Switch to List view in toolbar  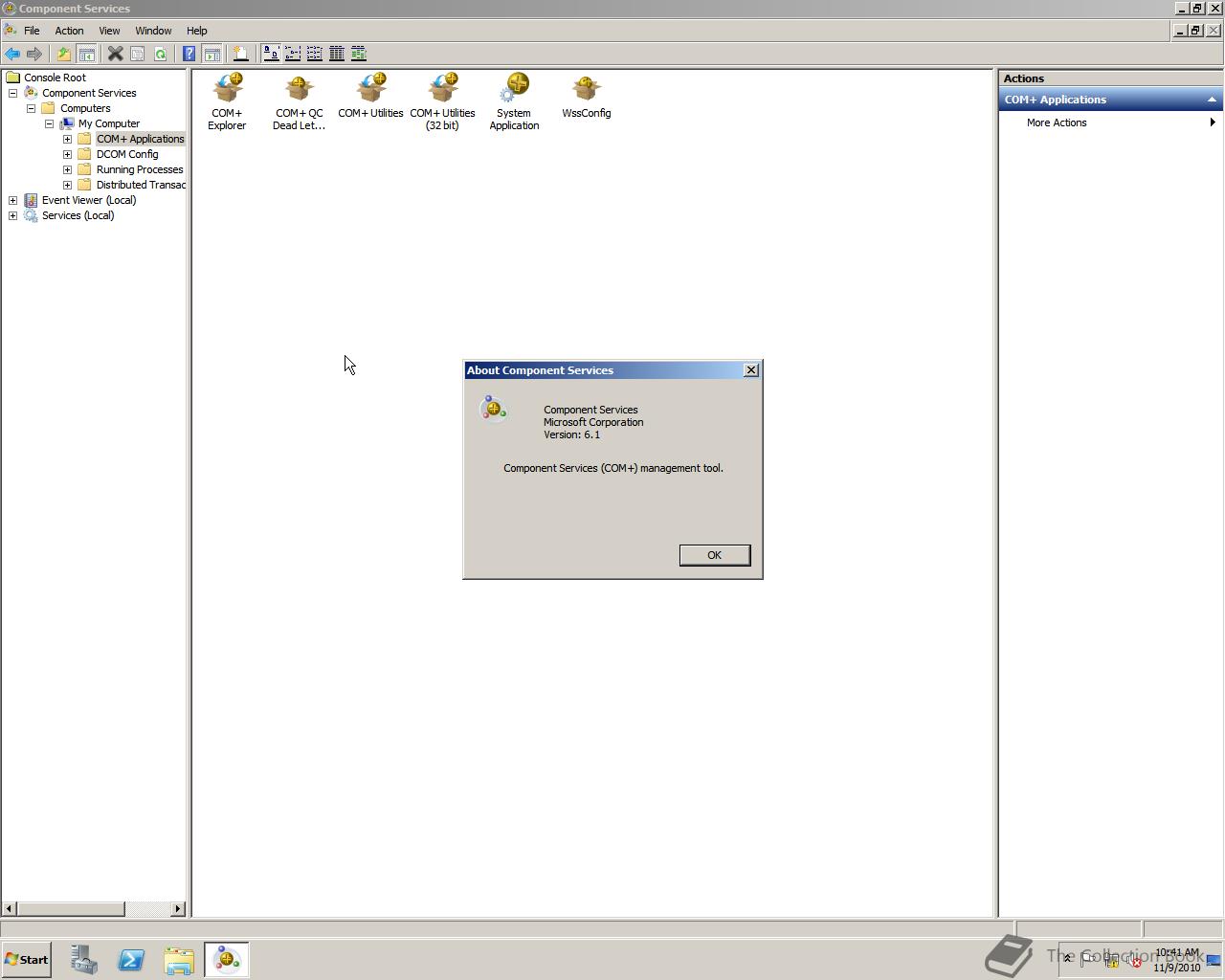pyautogui.click(x=315, y=54)
